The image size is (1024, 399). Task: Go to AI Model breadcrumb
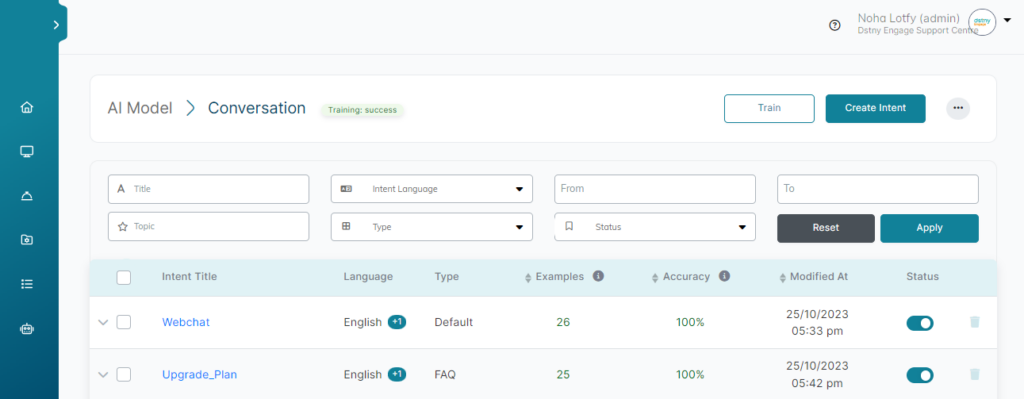[x=140, y=108]
